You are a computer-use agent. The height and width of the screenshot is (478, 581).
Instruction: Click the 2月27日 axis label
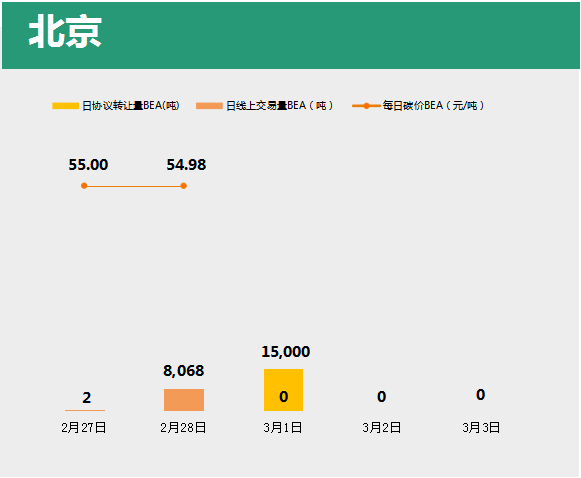84,428
